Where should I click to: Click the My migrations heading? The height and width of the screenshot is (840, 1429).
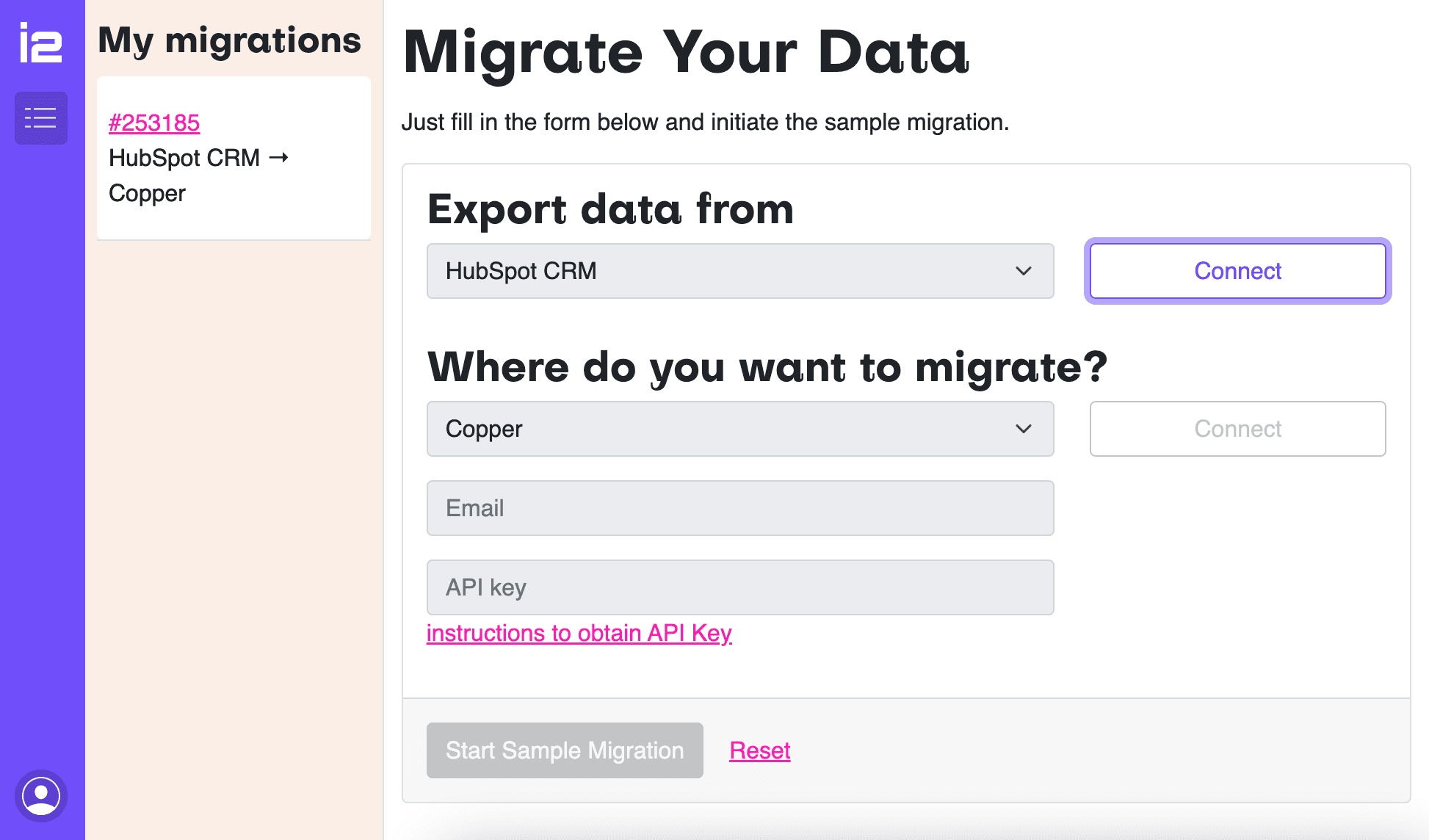(229, 40)
